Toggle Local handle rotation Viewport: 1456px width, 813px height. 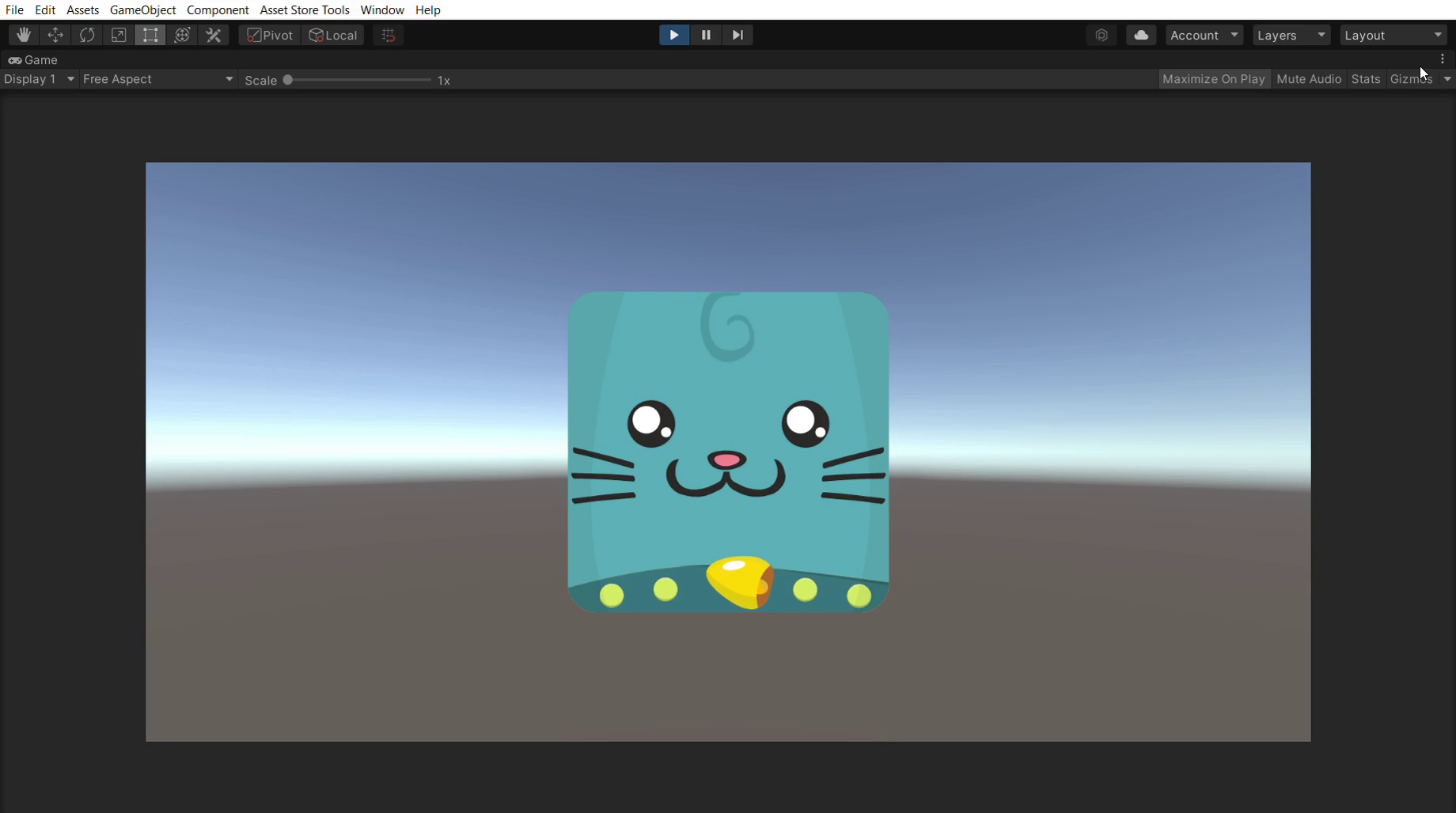coord(333,35)
